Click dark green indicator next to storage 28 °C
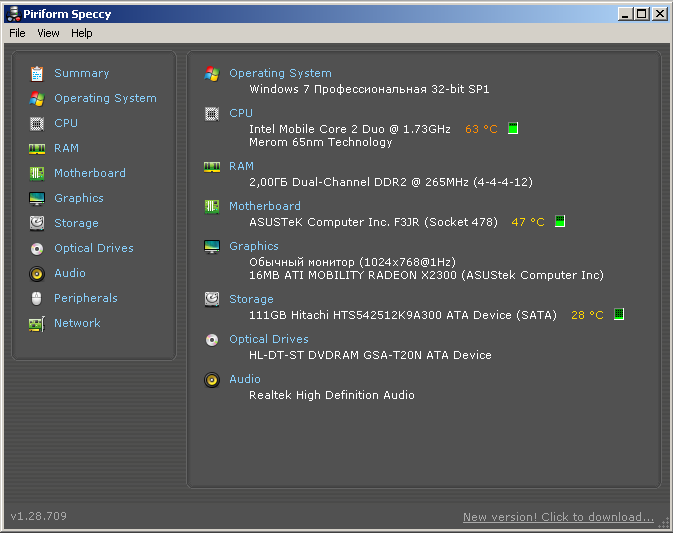The height and width of the screenshot is (533, 673). 619,314
